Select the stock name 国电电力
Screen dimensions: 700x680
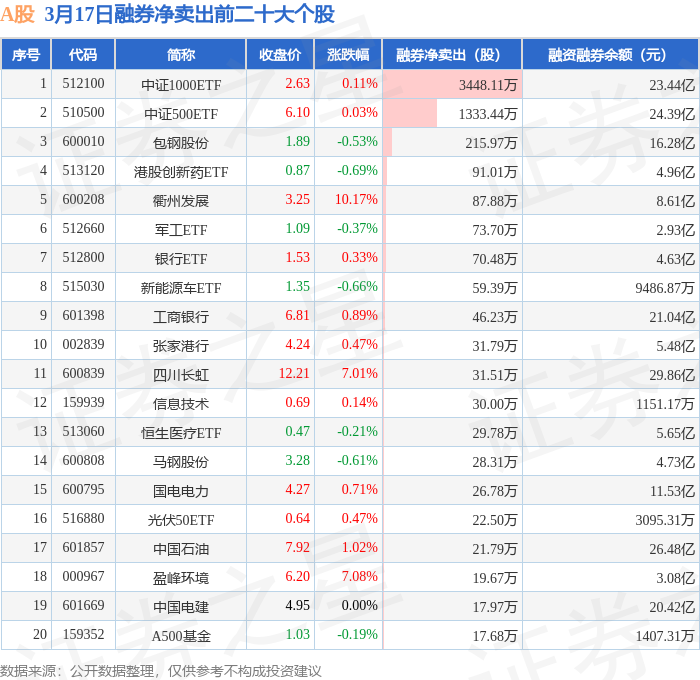pyautogui.click(x=181, y=491)
